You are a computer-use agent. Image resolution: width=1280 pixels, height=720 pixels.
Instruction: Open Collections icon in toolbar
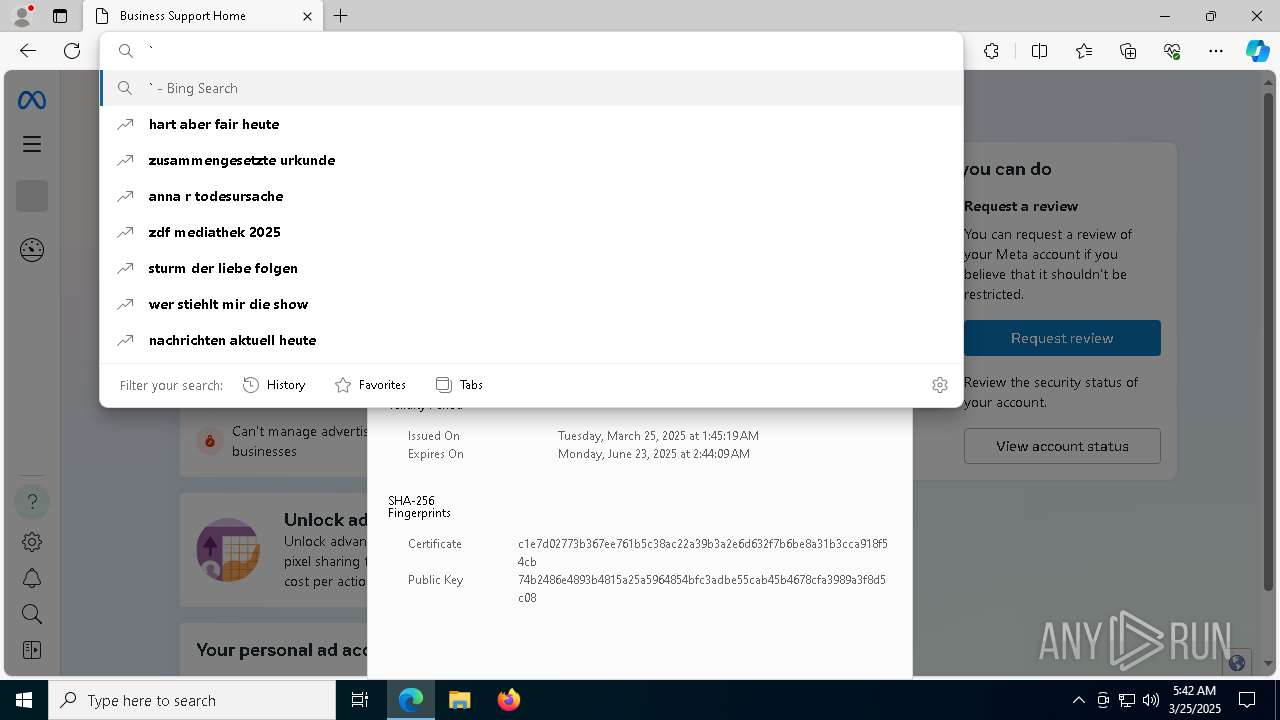1128,51
